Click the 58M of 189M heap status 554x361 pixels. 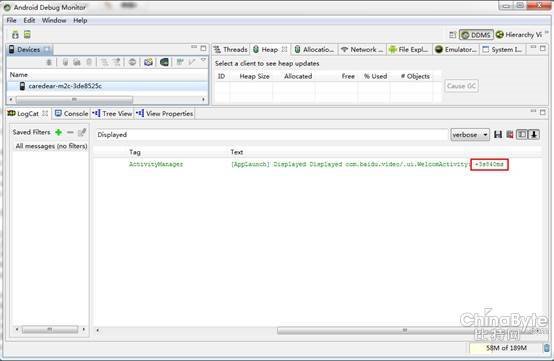coord(506,348)
